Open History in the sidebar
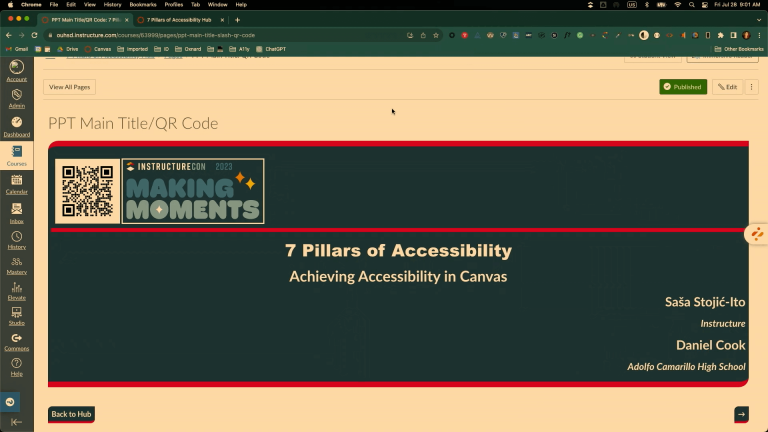768x432 pixels. click(17, 240)
